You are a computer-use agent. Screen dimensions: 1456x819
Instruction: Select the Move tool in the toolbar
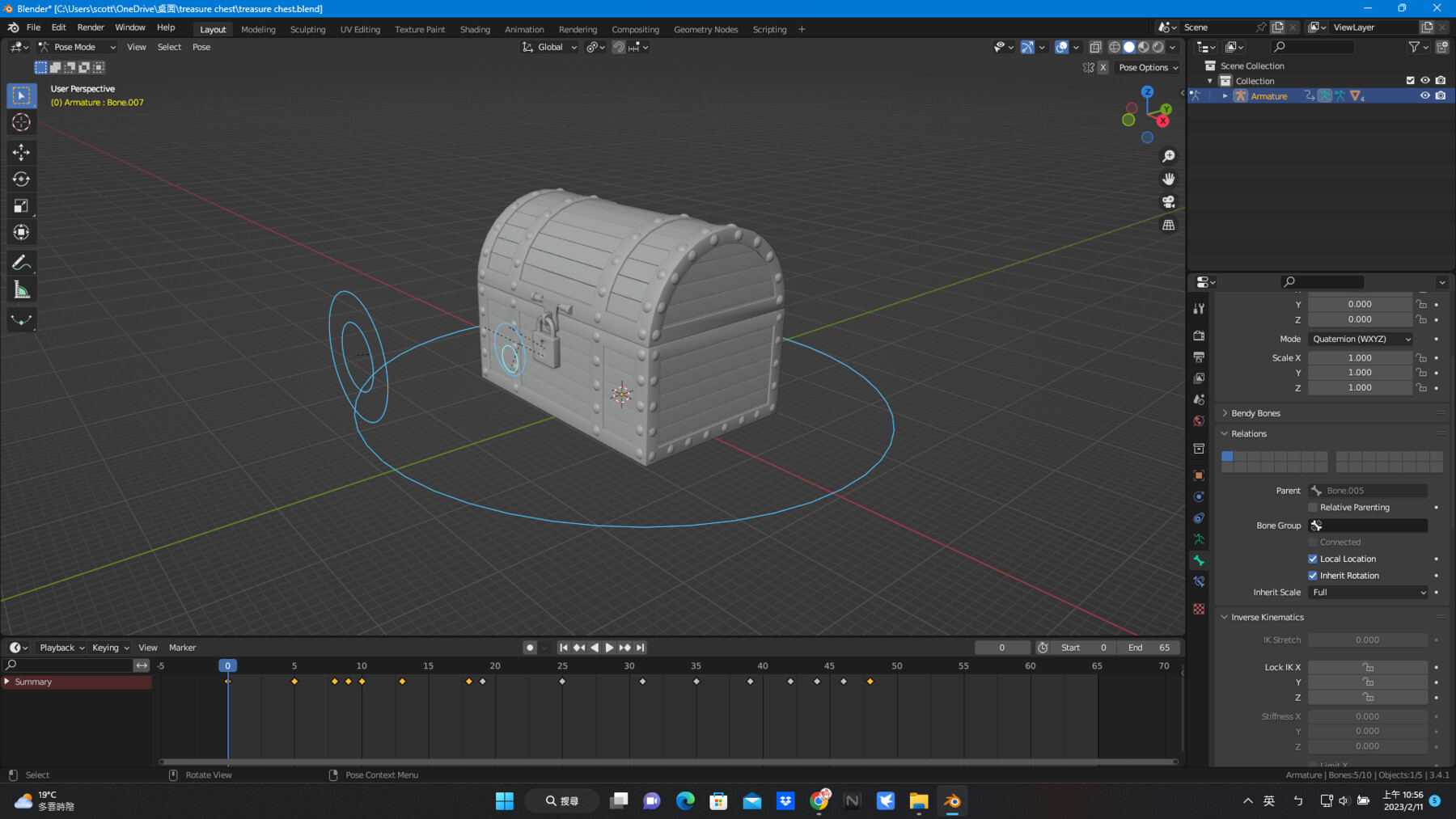[x=22, y=153]
